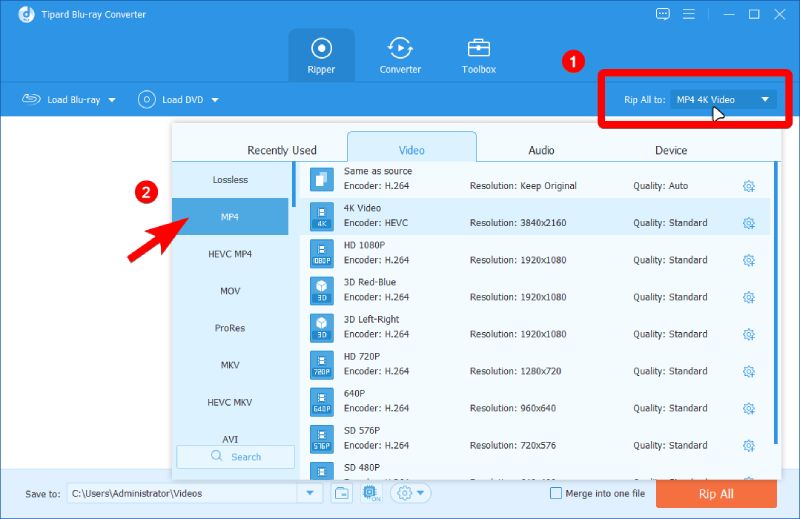Open the feedback message icon
The image size is (800, 519).
(663, 14)
